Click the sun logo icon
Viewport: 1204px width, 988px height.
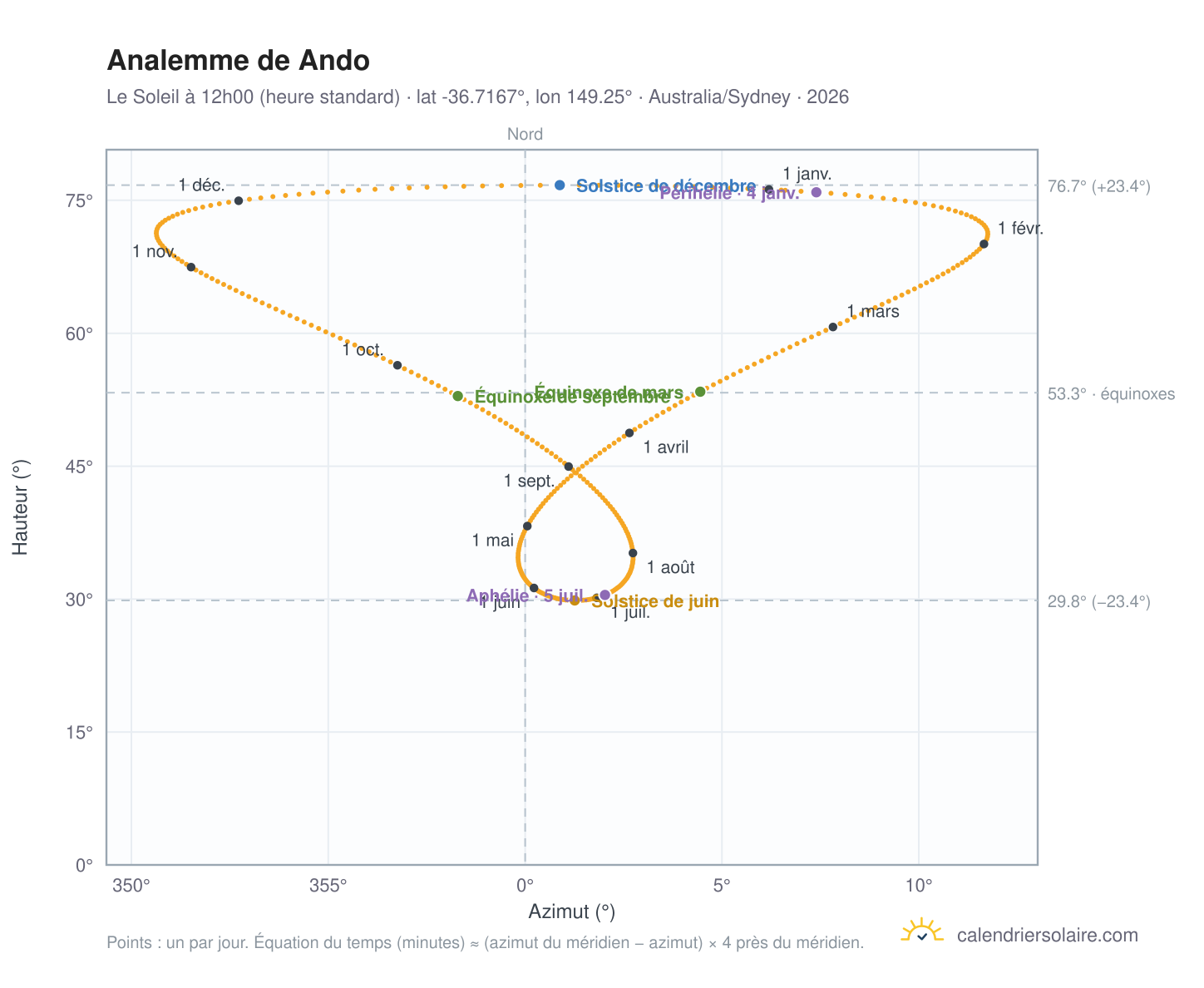tap(922, 931)
